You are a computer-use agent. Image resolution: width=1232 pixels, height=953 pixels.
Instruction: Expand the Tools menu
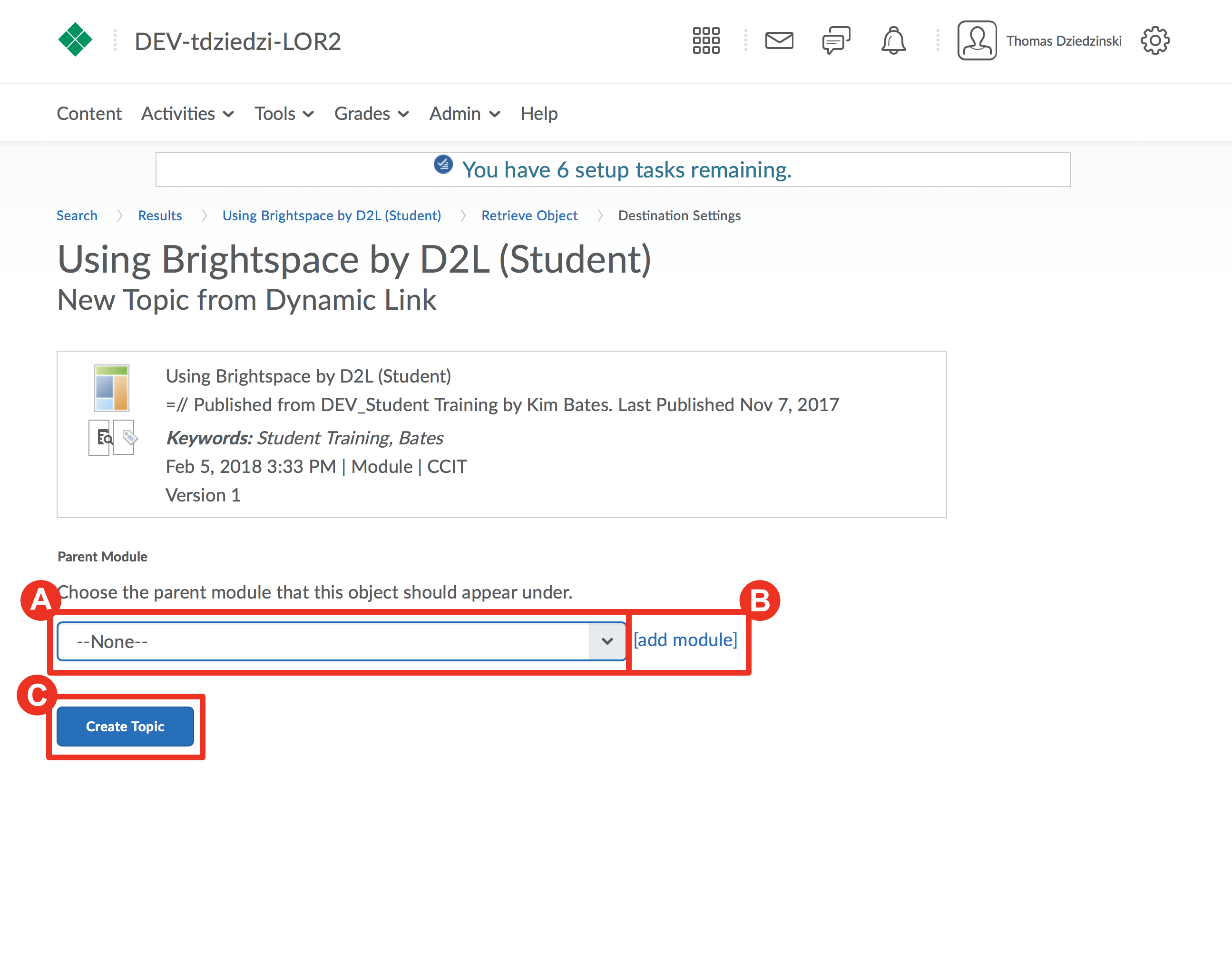point(284,114)
